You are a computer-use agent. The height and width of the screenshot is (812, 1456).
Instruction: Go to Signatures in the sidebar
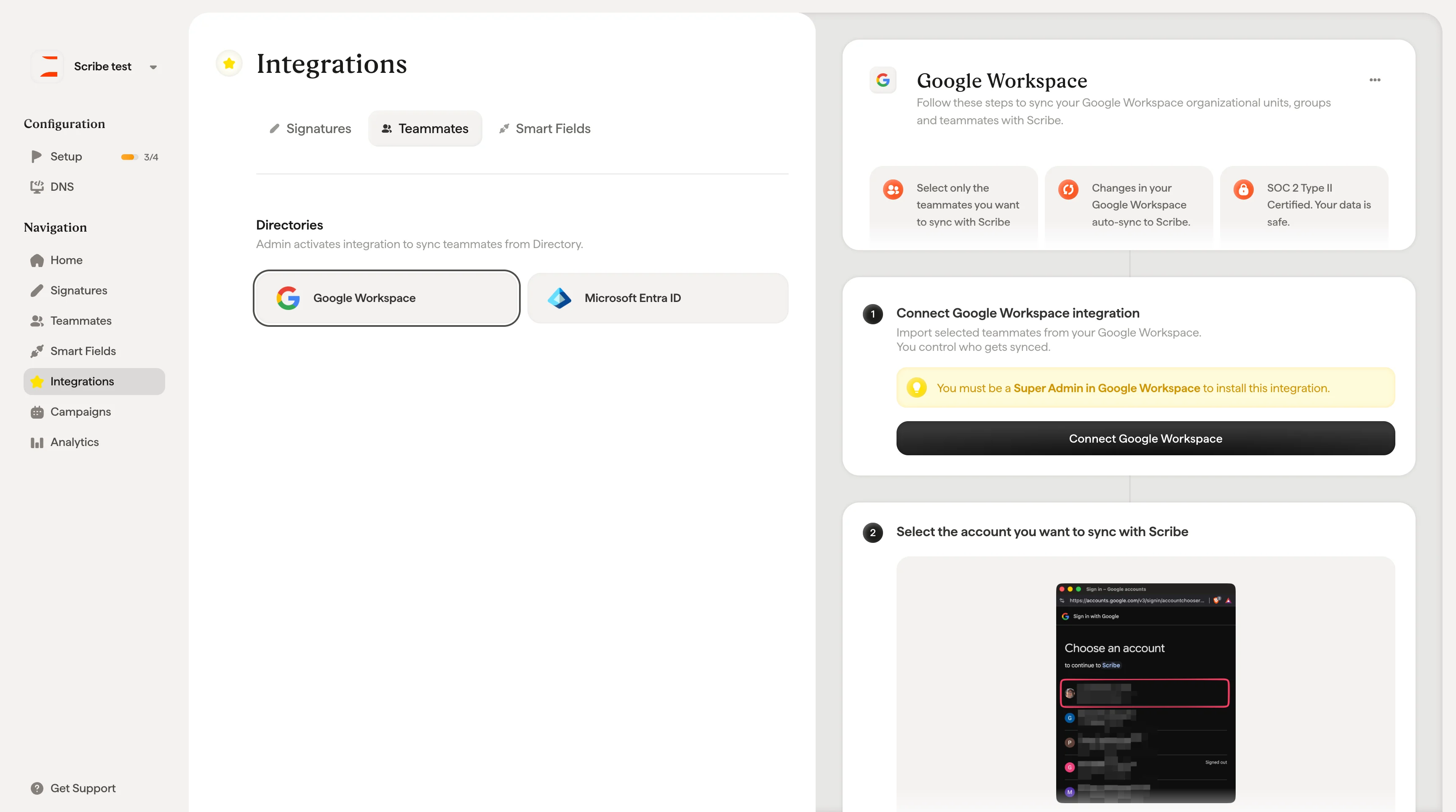pos(94,291)
